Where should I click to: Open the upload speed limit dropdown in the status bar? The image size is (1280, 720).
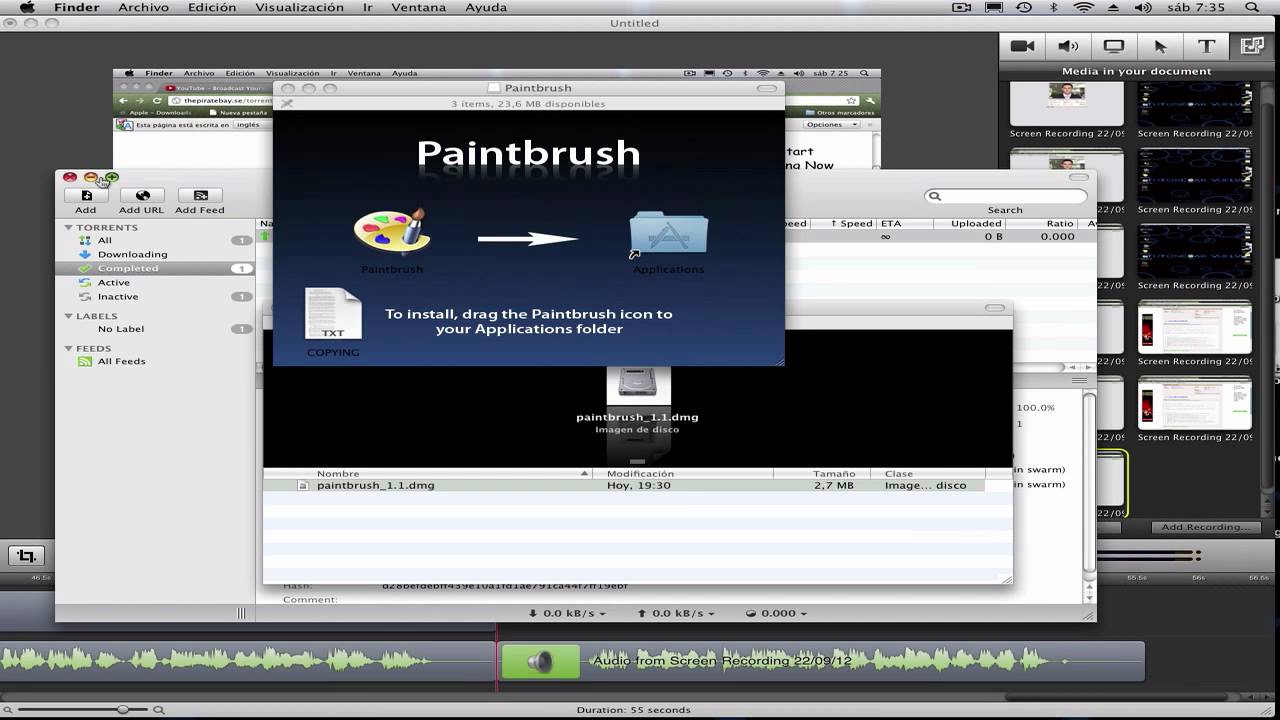(x=676, y=613)
